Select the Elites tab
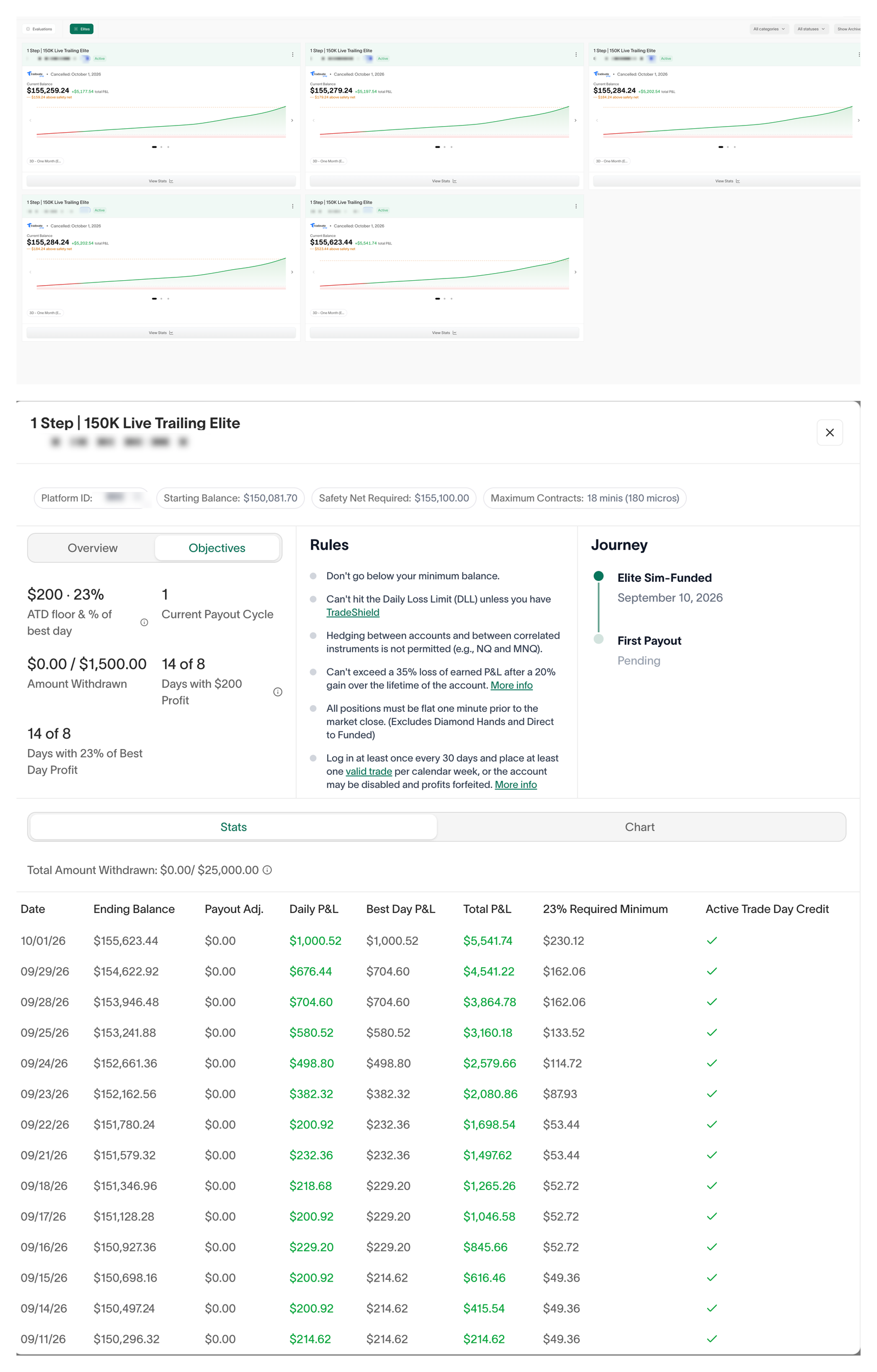This screenshot has width=877, height=1372. coord(82,29)
